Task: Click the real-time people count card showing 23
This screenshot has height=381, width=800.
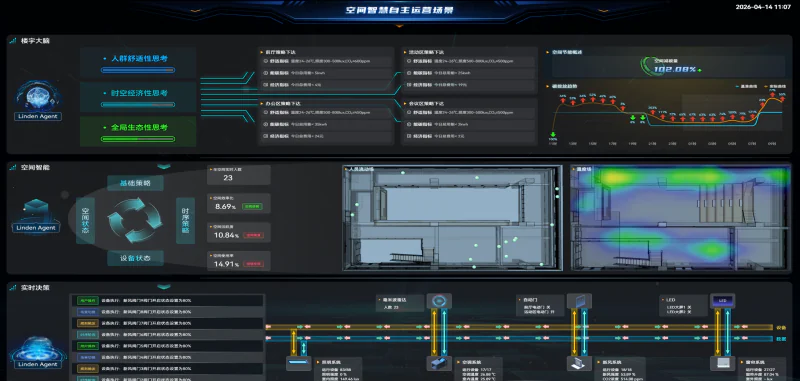Action: pyautogui.click(x=239, y=174)
